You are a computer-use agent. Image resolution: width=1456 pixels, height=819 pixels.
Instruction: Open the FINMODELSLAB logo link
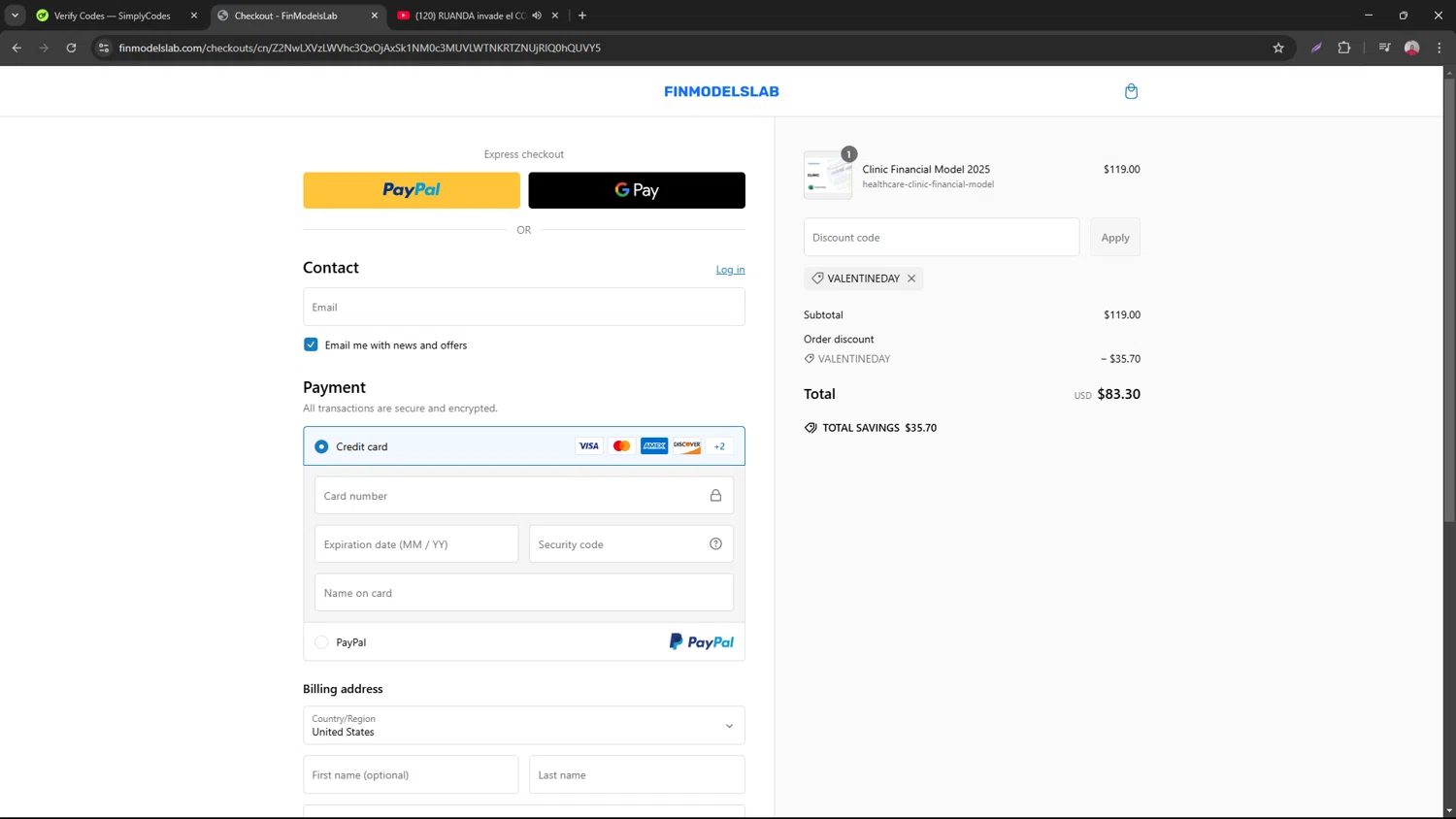coord(721,91)
